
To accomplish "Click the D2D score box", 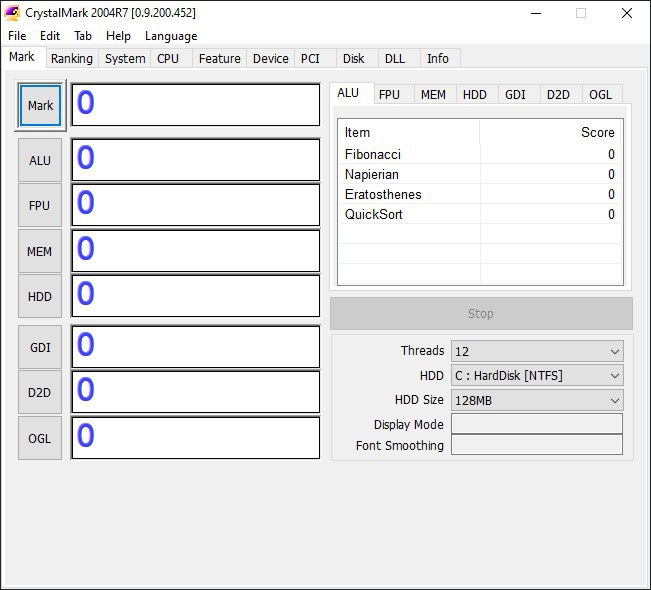I will 196,392.
